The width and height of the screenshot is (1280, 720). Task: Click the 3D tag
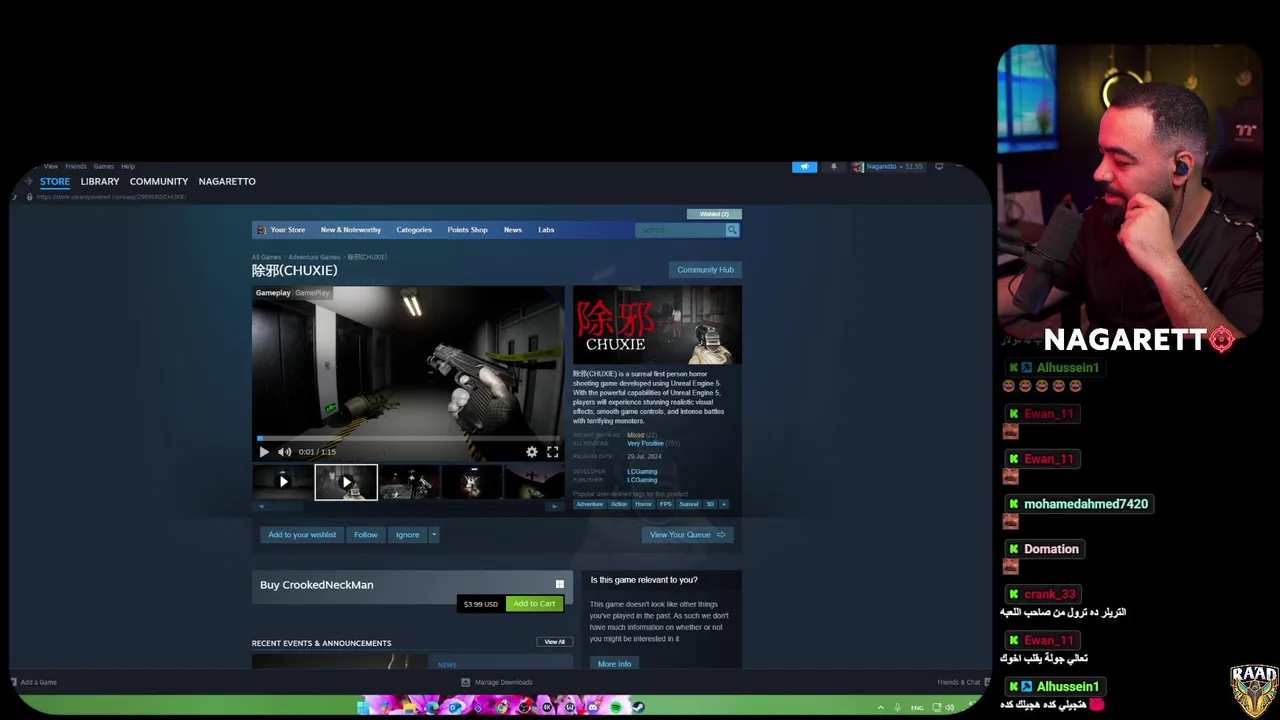click(710, 504)
